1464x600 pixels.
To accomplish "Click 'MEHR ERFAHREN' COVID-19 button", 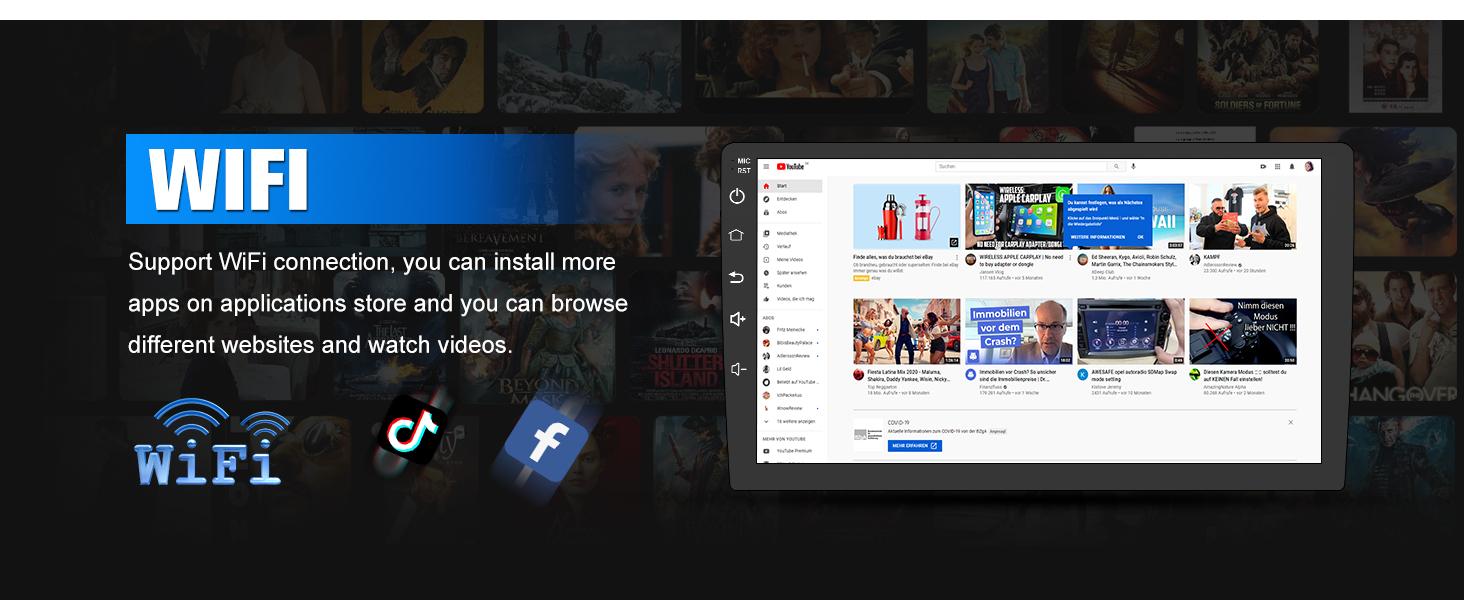I will [914, 446].
